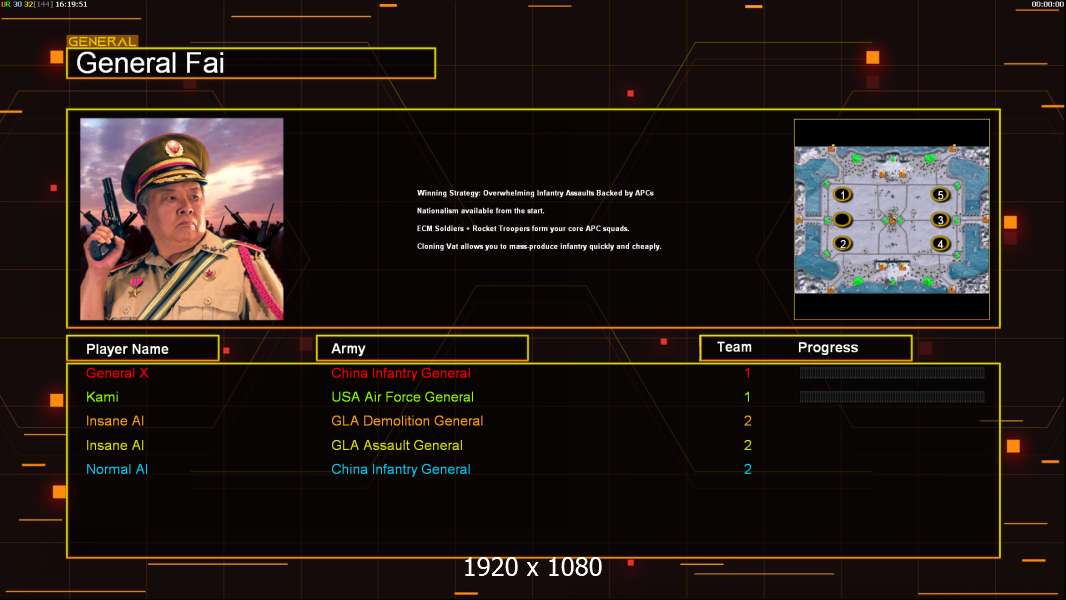Click the 16:19:51 clock readout
Screen dimensions: 1066x600
tap(71, 4)
